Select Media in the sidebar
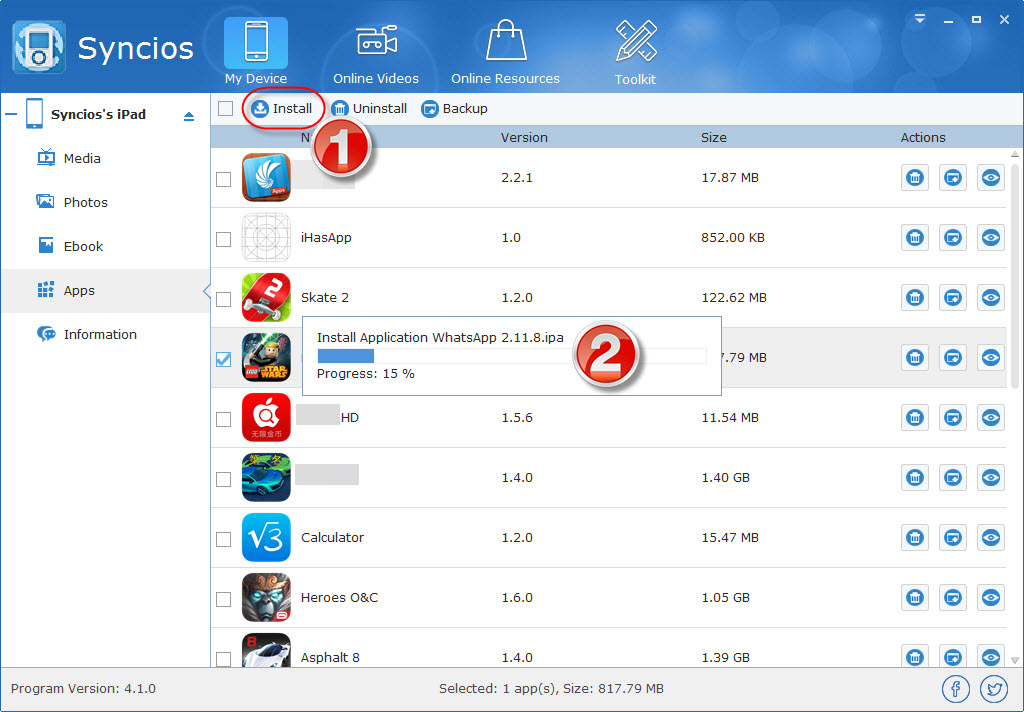Image resolution: width=1024 pixels, height=712 pixels. [105, 159]
